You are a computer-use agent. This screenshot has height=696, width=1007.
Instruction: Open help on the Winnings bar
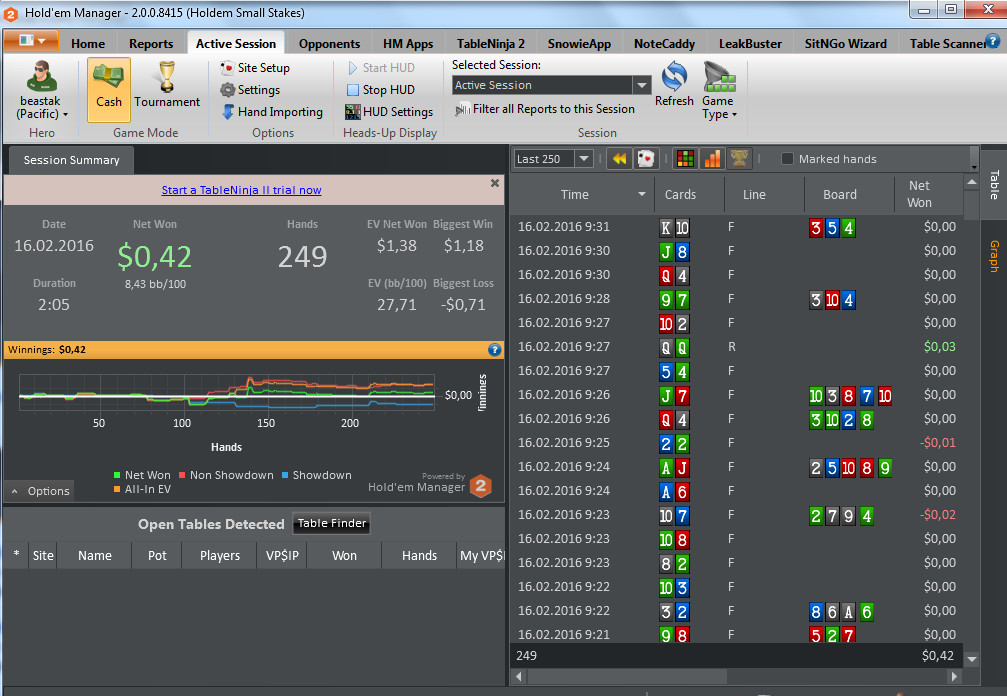coord(495,349)
